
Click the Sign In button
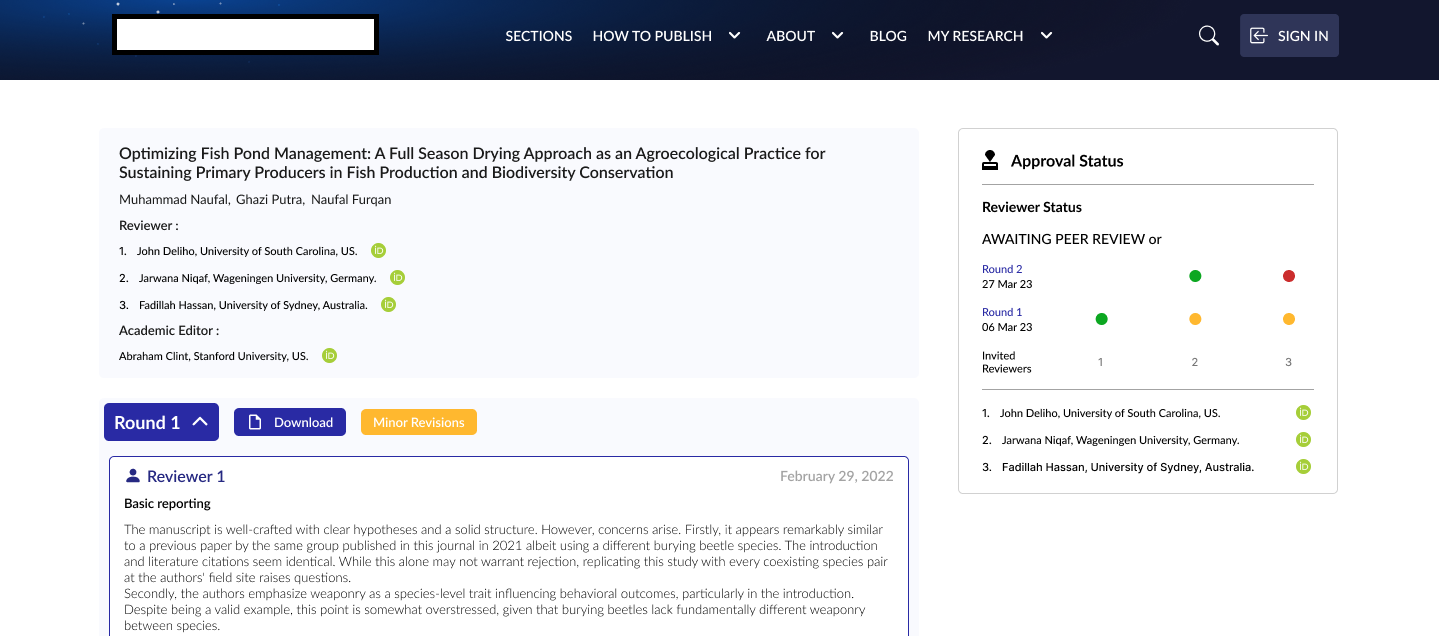point(1289,36)
